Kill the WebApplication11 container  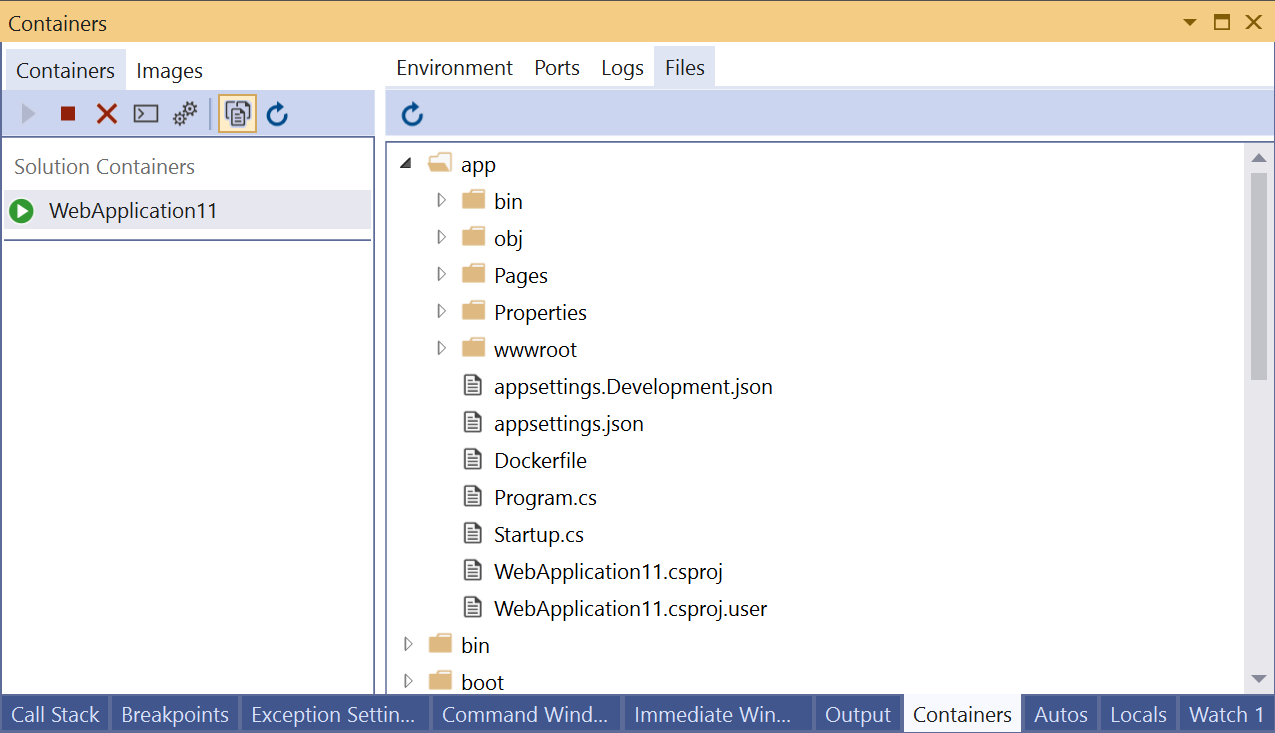coord(106,113)
